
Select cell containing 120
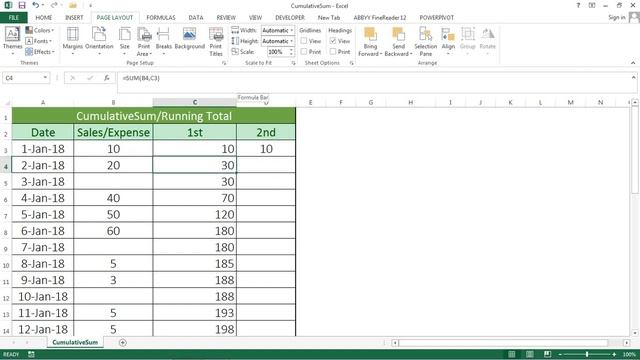click(x=195, y=215)
